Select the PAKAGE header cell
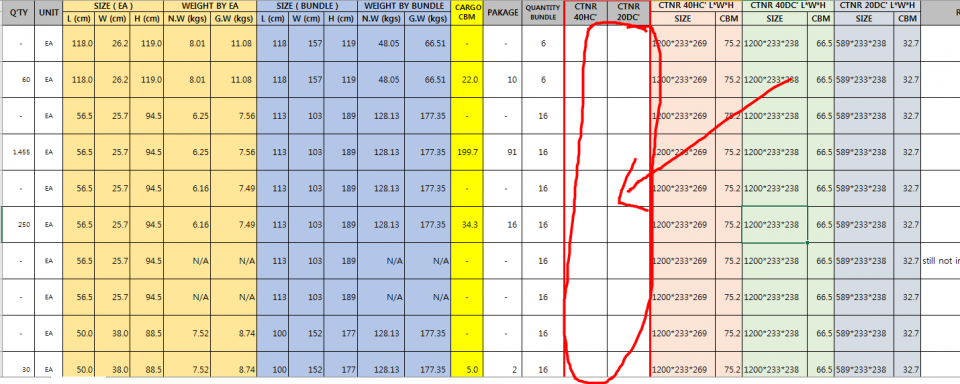Image resolution: width=960 pixels, height=384 pixels. click(x=503, y=13)
